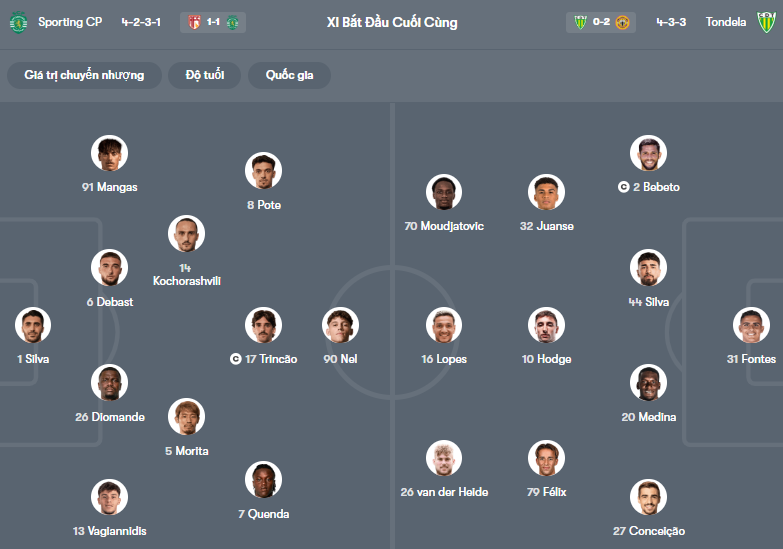
Task: Open the 1-1 last match result badge
Action: coord(213,22)
